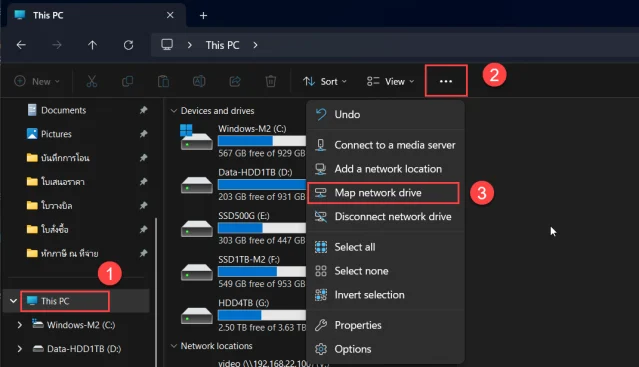
Task: Click the SSD500G (E:) capacity bar
Action: click(262, 228)
